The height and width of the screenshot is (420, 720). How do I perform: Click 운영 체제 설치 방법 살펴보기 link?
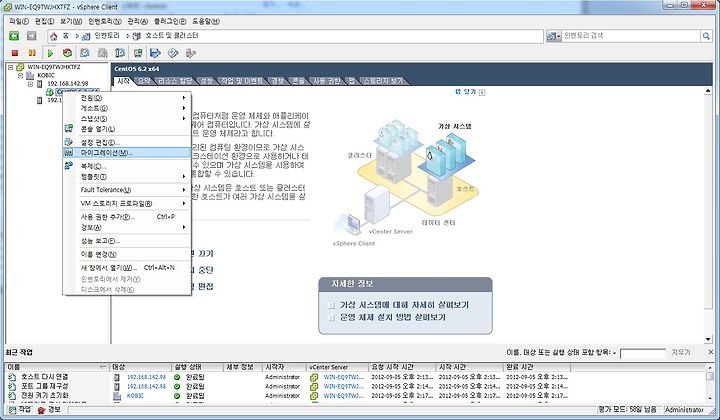pos(393,317)
